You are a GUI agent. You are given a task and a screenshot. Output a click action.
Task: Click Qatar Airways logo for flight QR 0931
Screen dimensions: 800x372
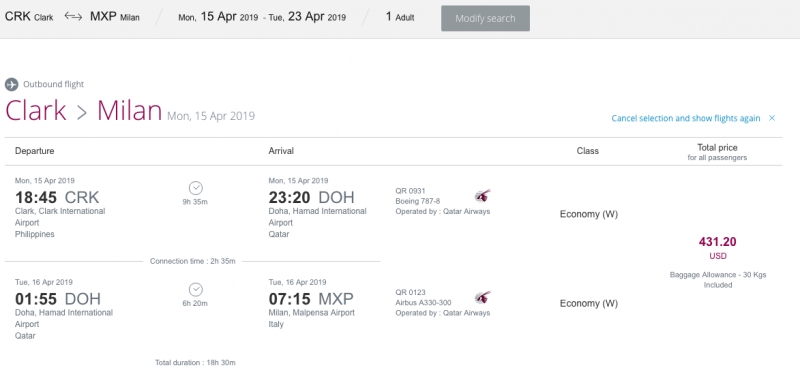tap(482, 196)
